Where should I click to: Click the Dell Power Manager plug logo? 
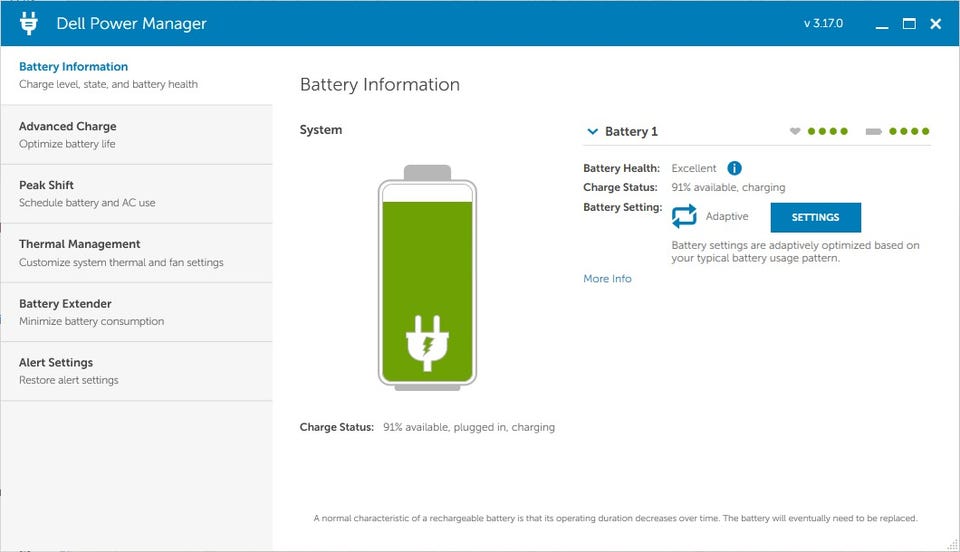pos(28,23)
